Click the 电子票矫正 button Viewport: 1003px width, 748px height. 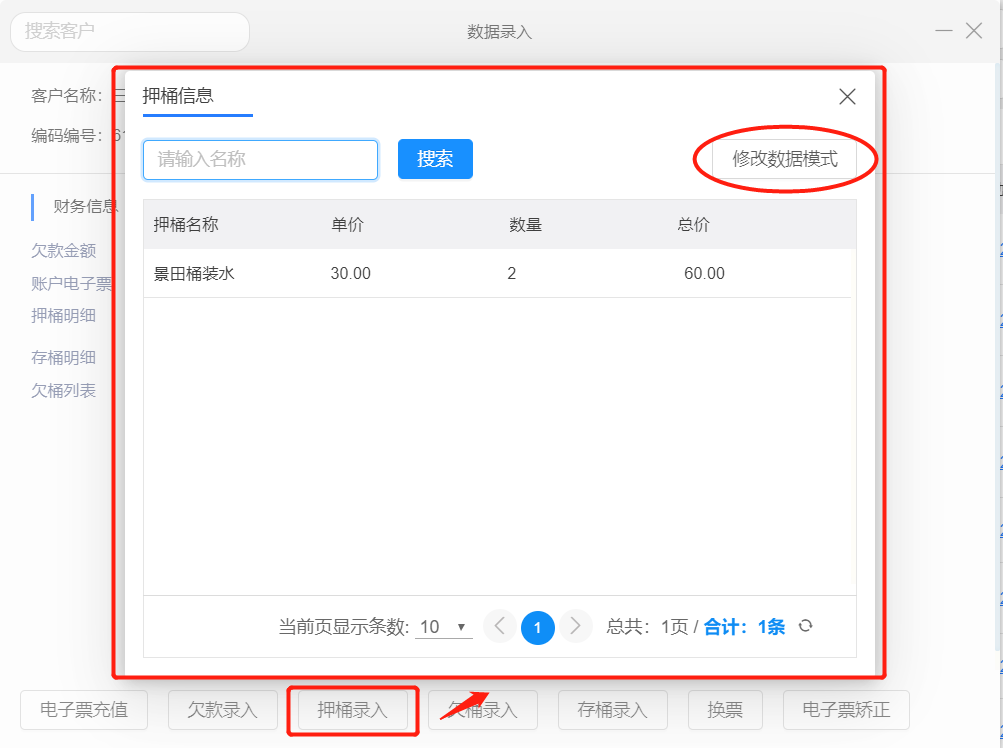click(x=846, y=710)
